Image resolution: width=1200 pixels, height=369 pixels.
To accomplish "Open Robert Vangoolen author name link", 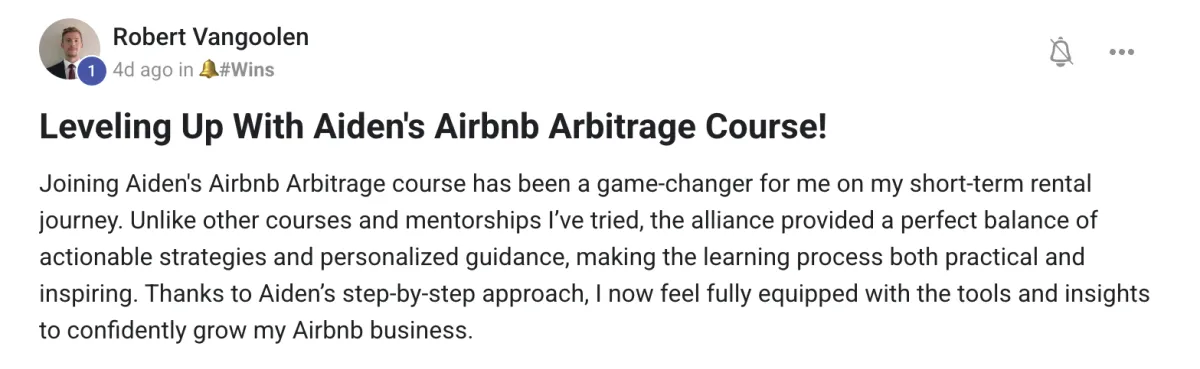I will pos(210,37).
